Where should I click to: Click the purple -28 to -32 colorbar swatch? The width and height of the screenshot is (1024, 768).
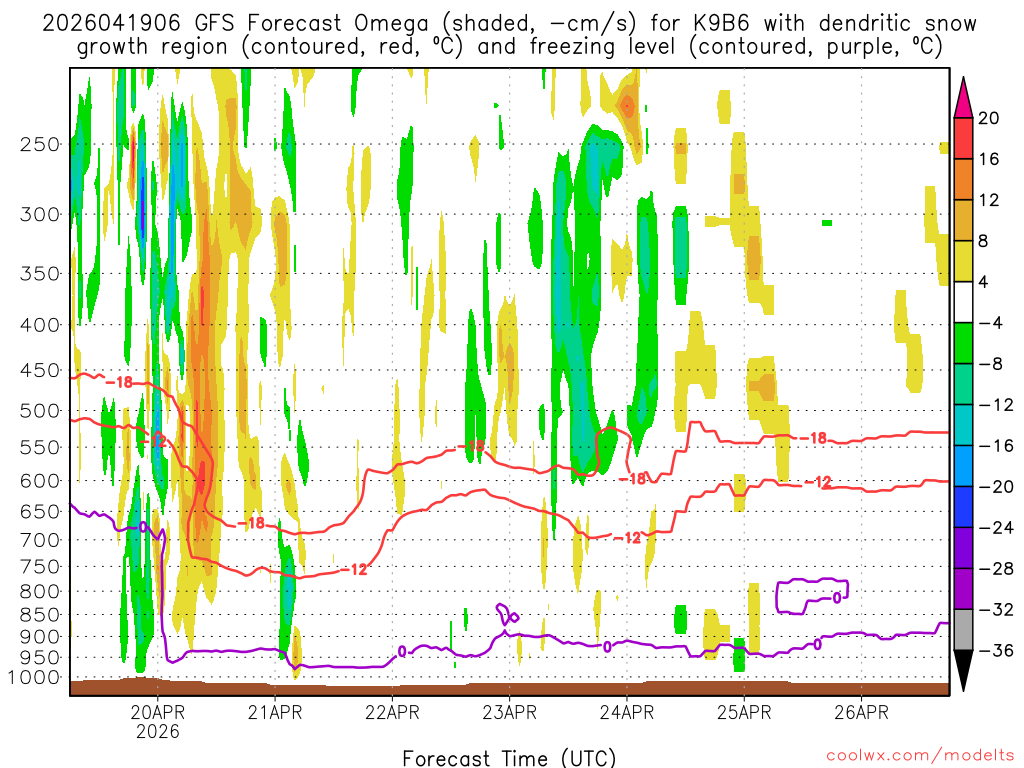pos(963,588)
